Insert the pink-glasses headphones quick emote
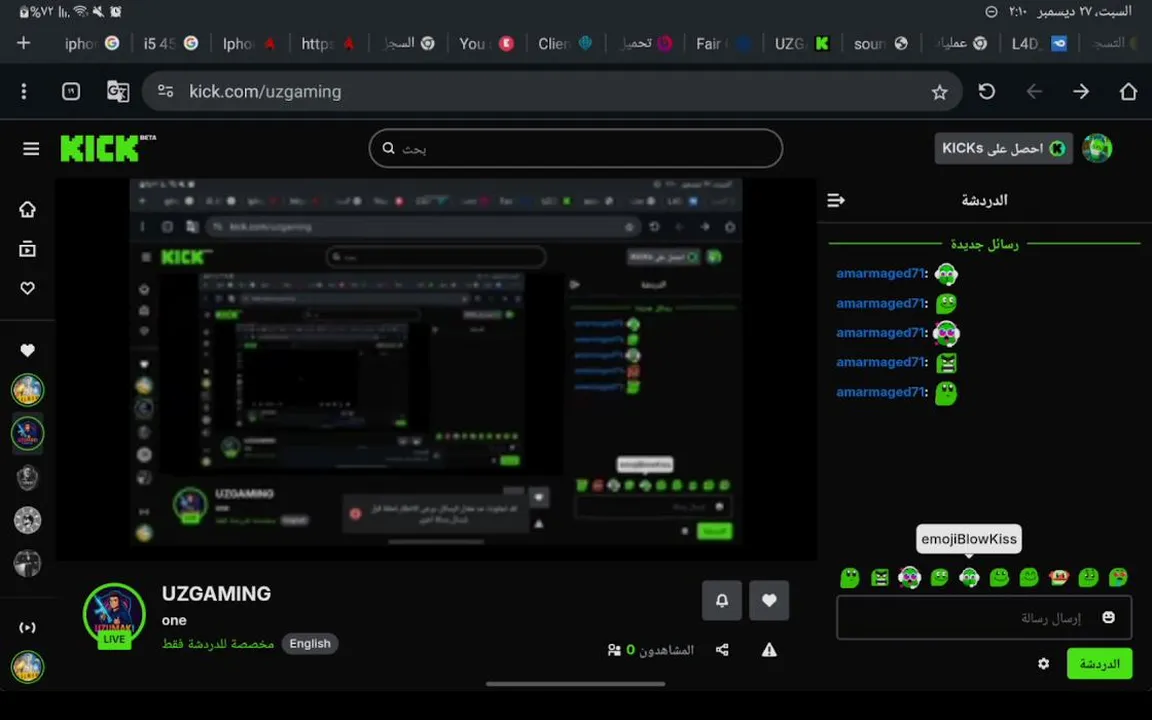 910,577
